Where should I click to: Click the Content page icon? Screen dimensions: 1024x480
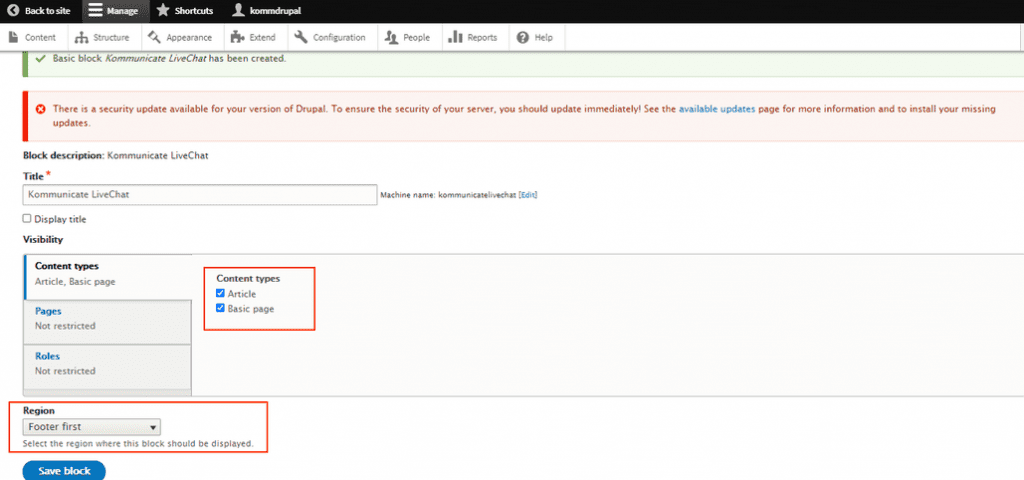(x=13, y=37)
